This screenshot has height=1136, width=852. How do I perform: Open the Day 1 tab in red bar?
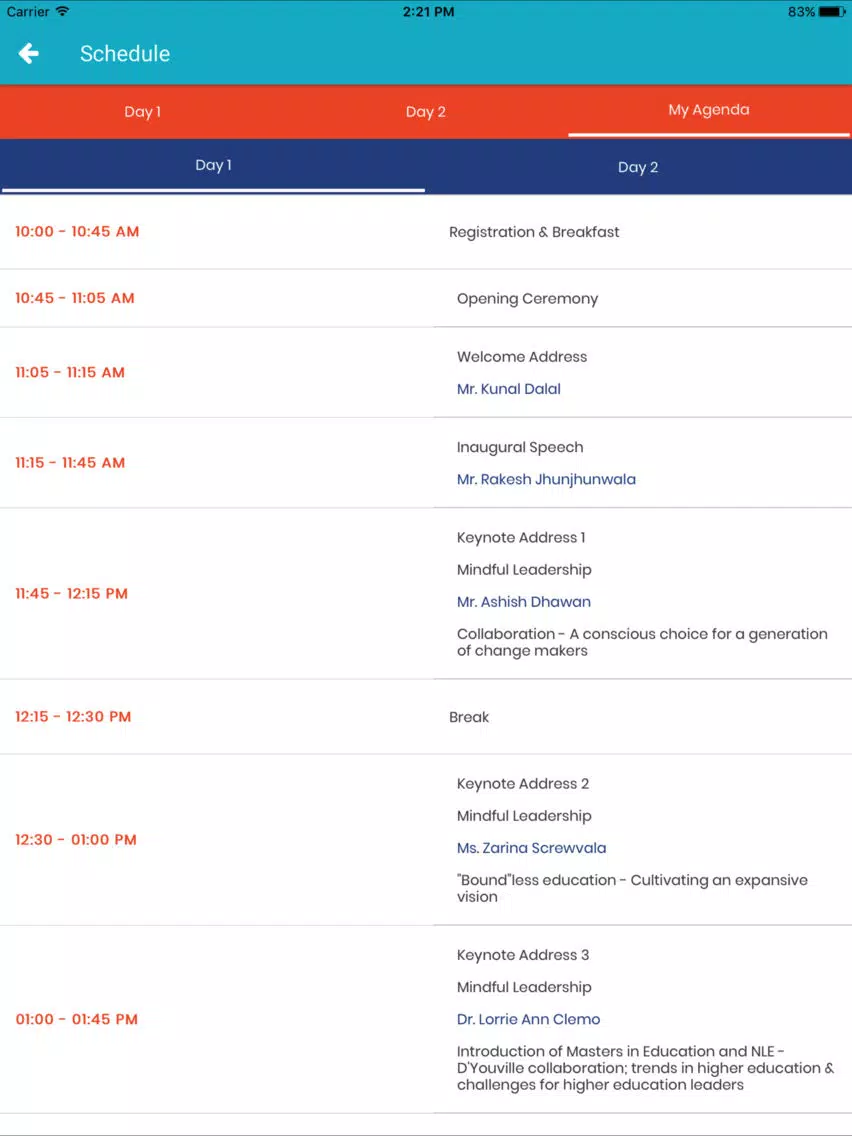[142, 112]
